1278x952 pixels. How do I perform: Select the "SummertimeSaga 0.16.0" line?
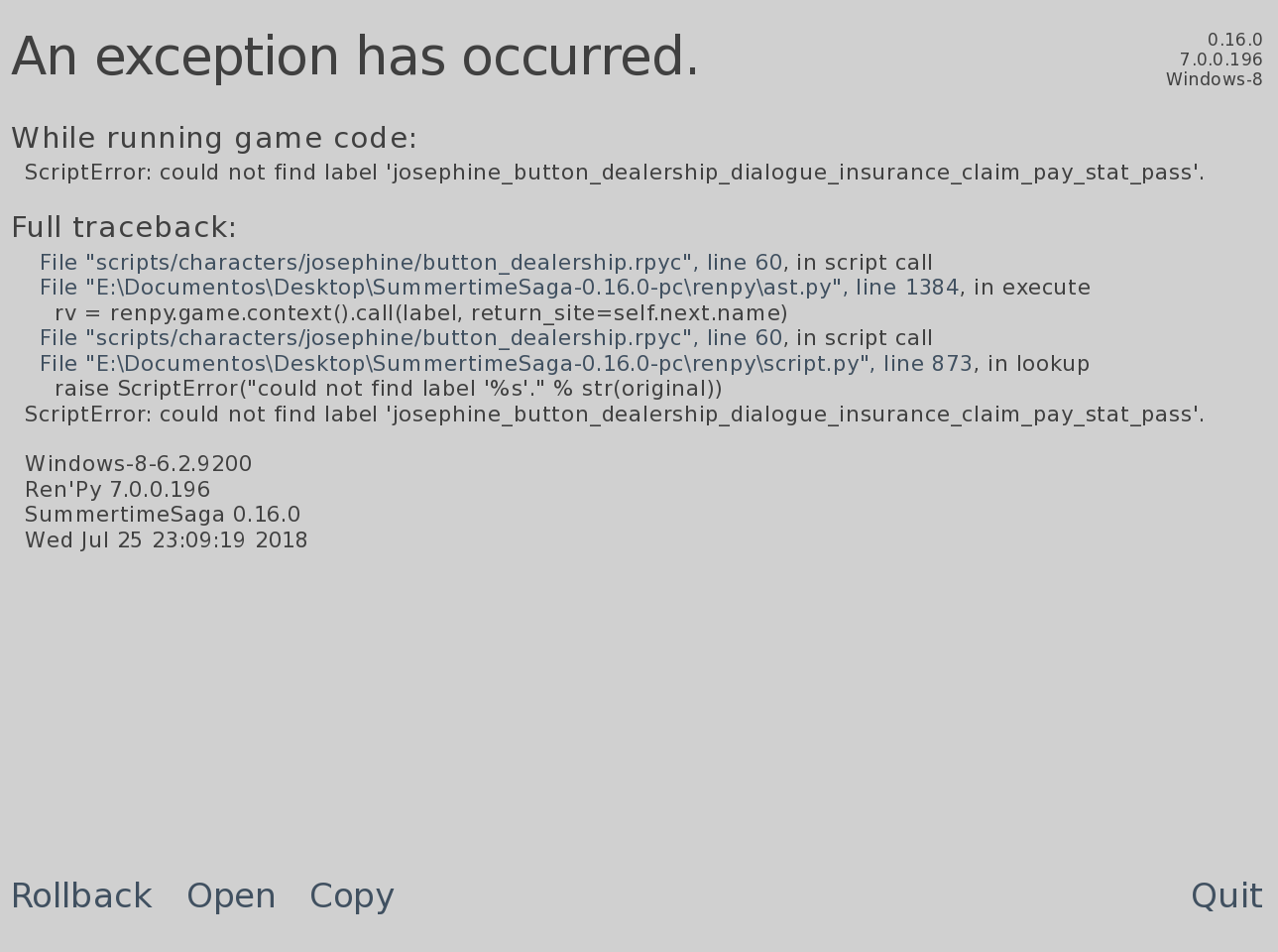point(163,515)
